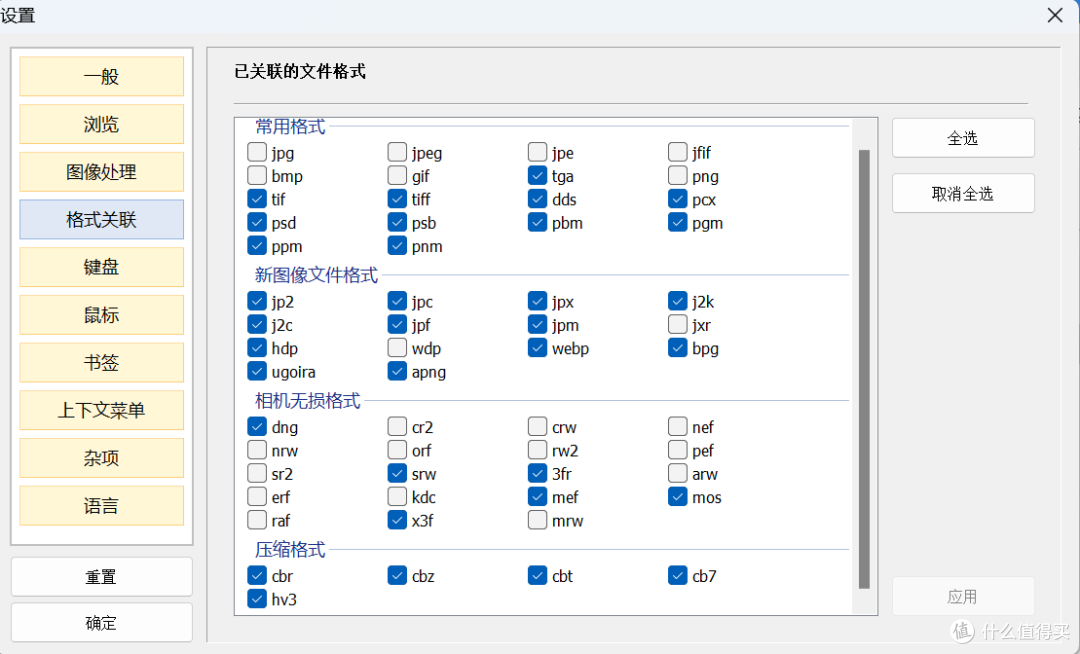Uncheck the pnm format
Screen dimensions: 1080x654
coord(397,246)
